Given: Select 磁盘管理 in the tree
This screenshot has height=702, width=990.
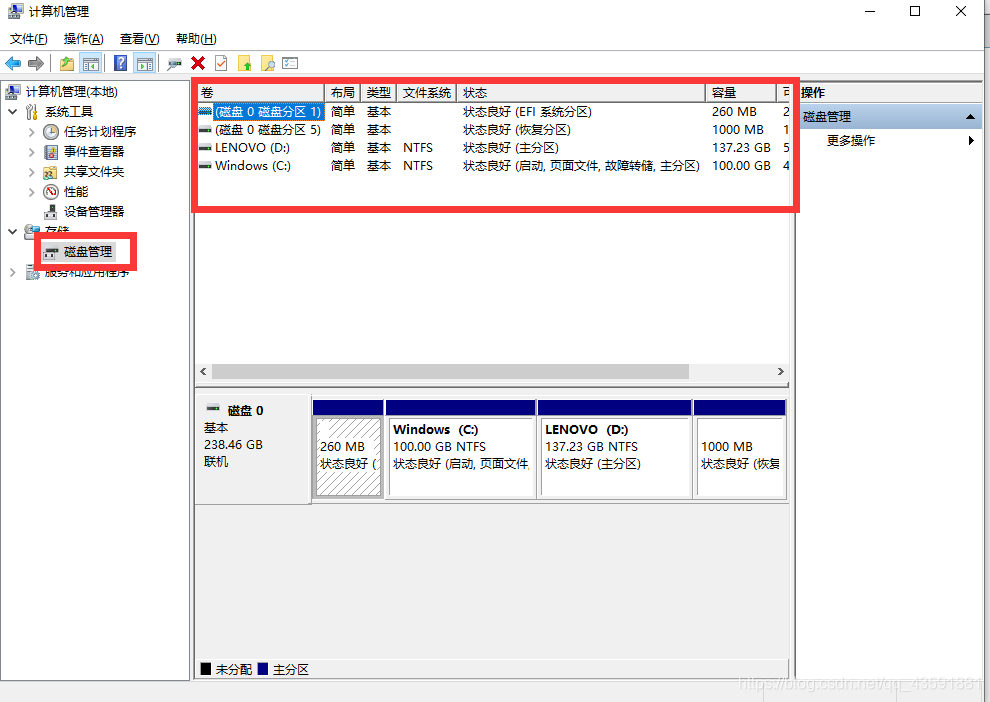Looking at the screenshot, I should point(88,252).
